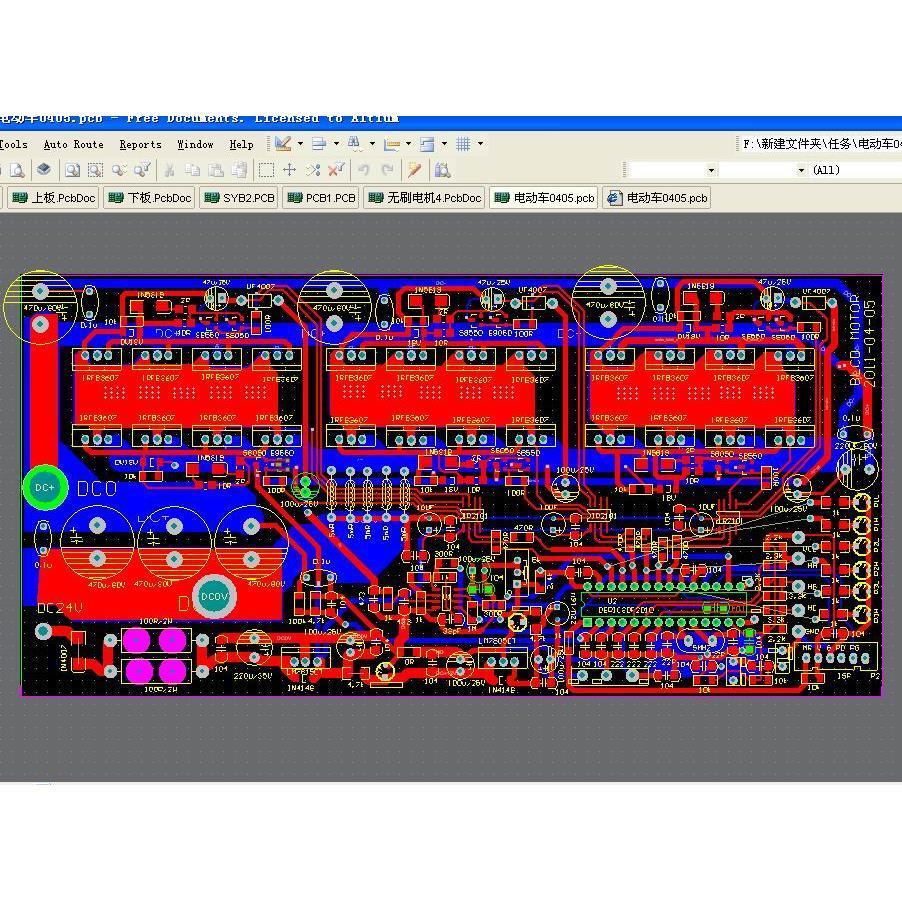
Task: Click the layered-stack document icon
Action: pos(44,170)
